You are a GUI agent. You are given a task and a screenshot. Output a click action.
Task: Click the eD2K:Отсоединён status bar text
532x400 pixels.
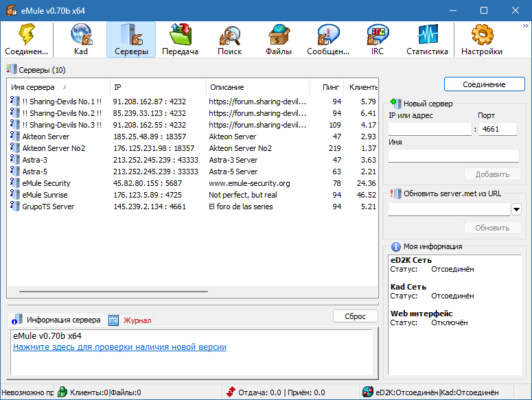[407, 392]
